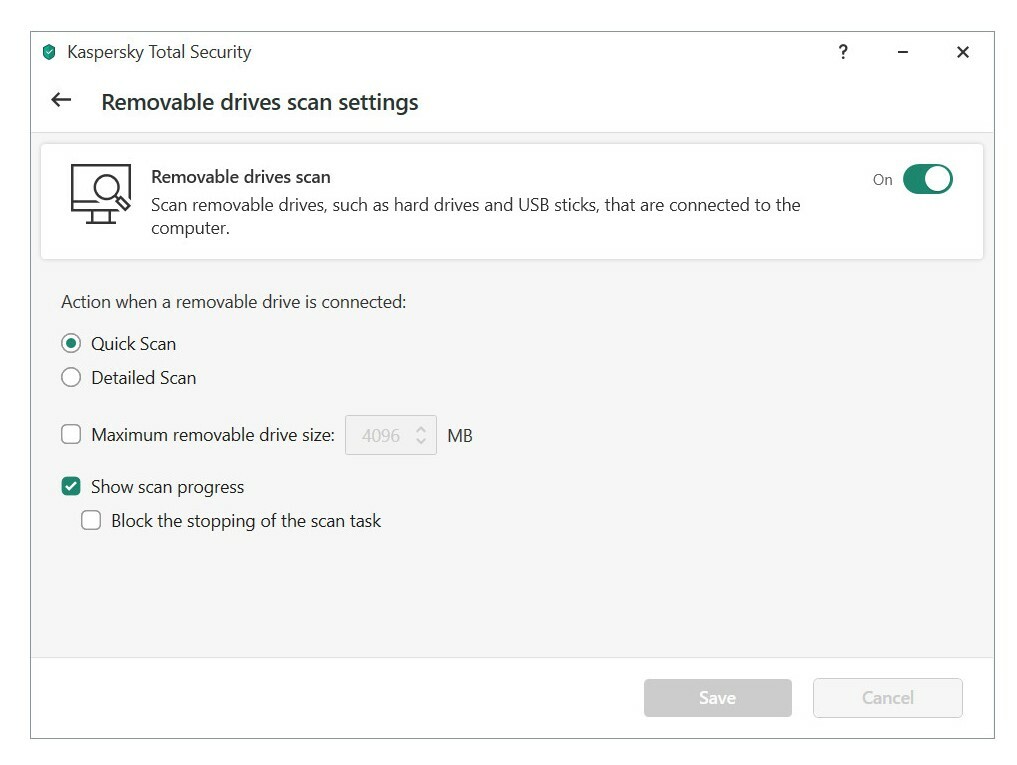Close the Kaspersky Total Security window
Viewport: 1017px width, 765px height.
[963, 52]
